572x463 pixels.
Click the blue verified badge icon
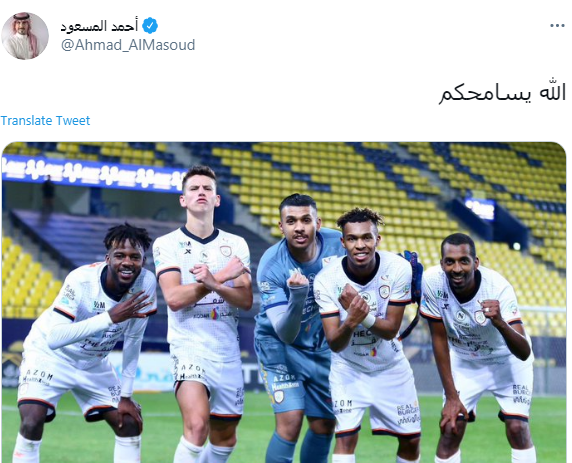tap(150, 26)
